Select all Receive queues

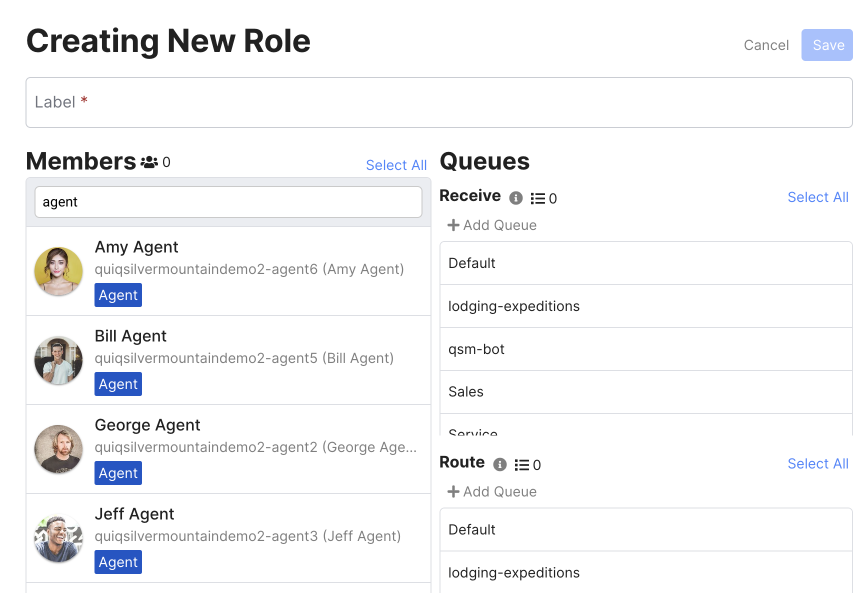coord(817,197)
